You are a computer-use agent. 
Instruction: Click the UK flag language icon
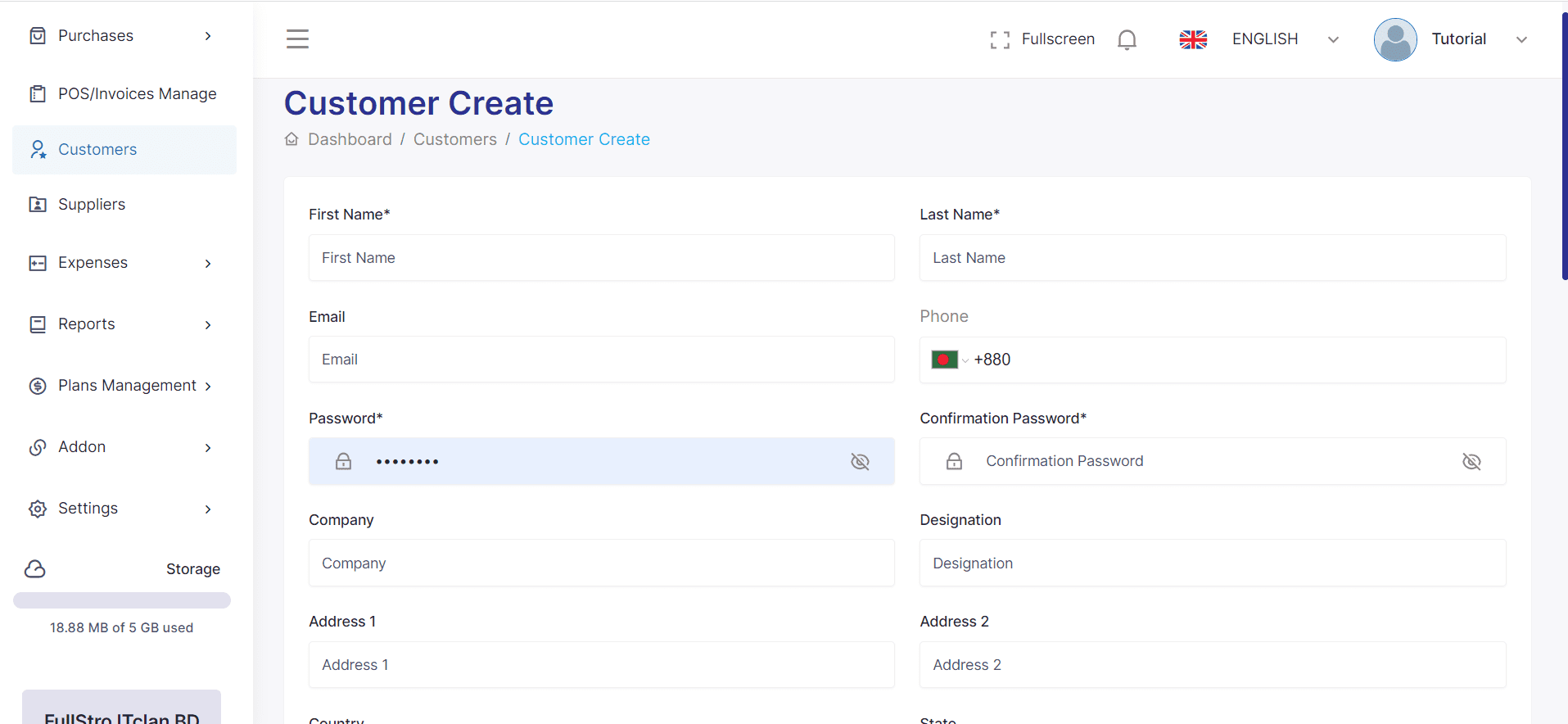pos(1193,39)
